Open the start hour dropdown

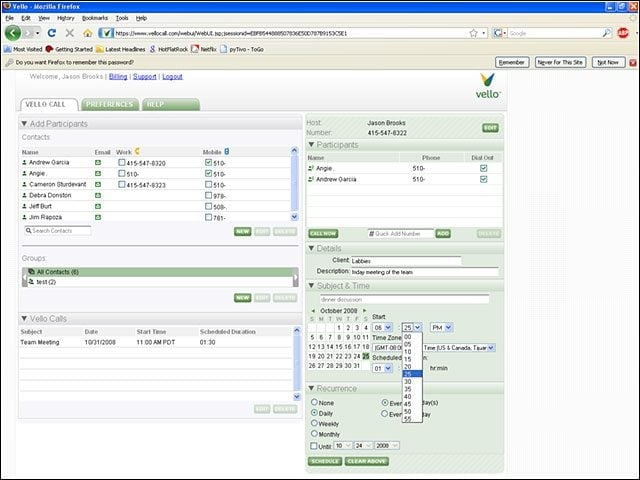(x=382, y=327)
